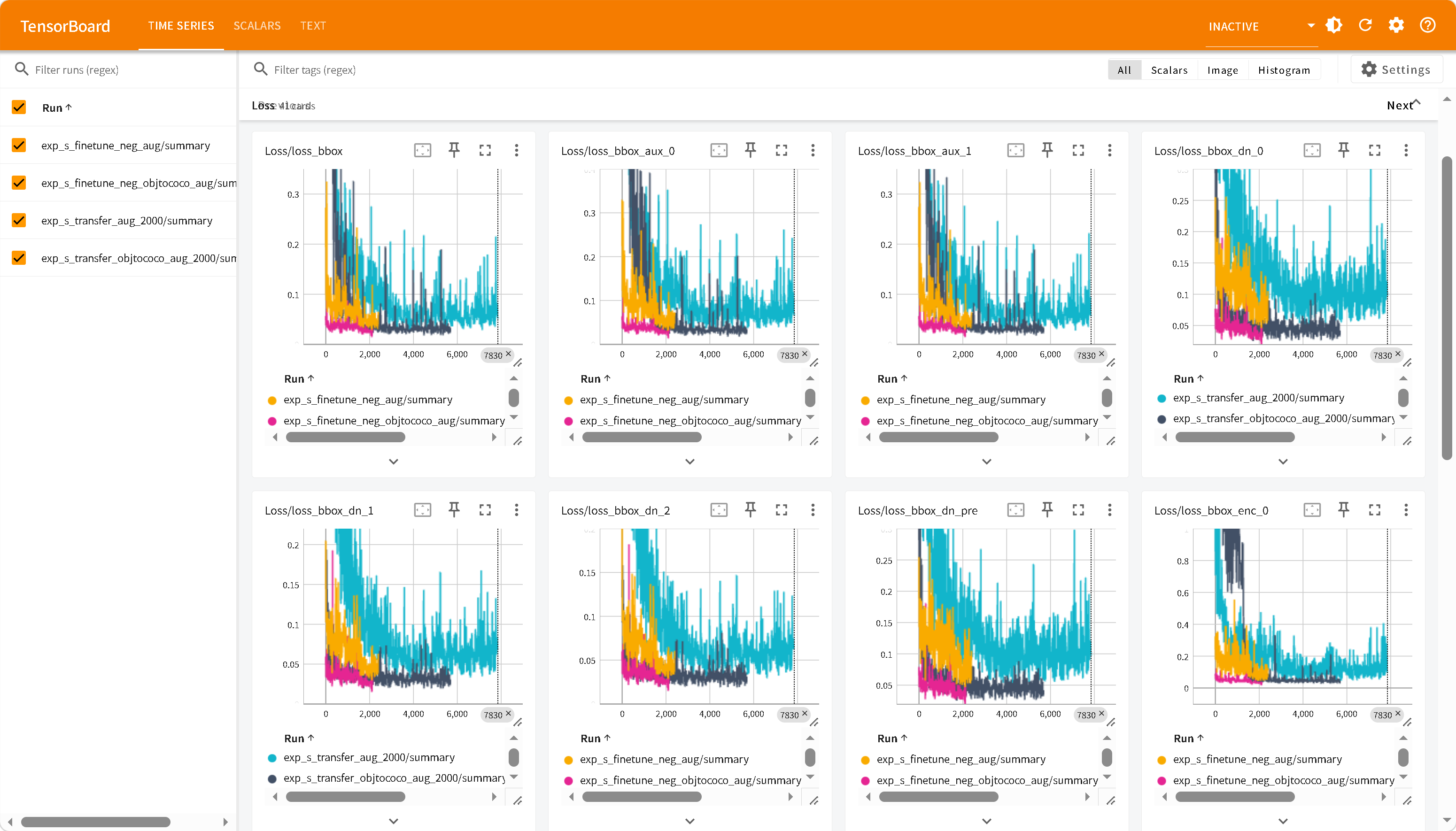Pin the Loss/loss_bbox card
Viewport: 1456px width, 831px height.
pyautogui.click(x=454, y=150)
